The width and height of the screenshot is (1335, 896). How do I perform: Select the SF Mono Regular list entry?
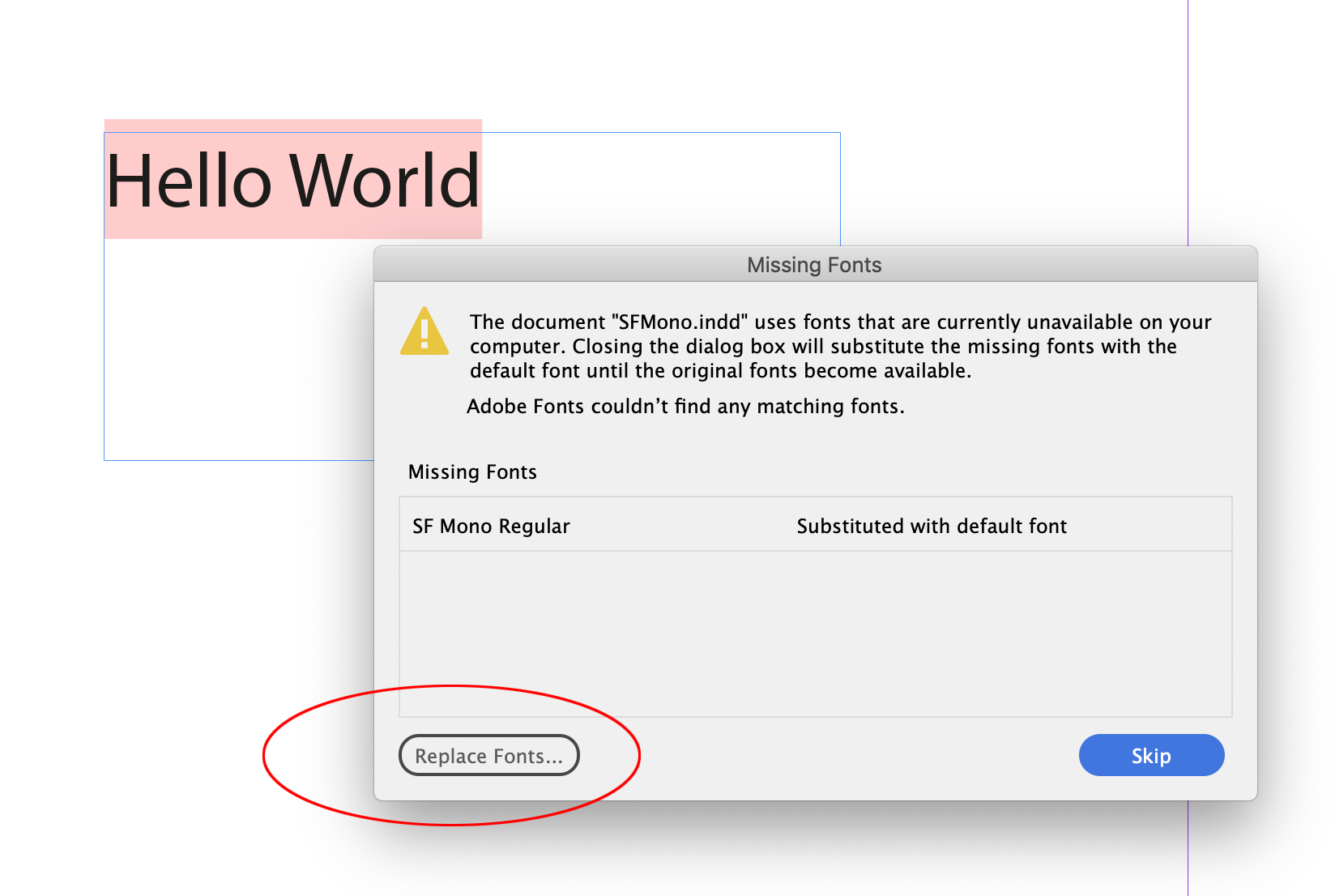(x=490, y=526)
